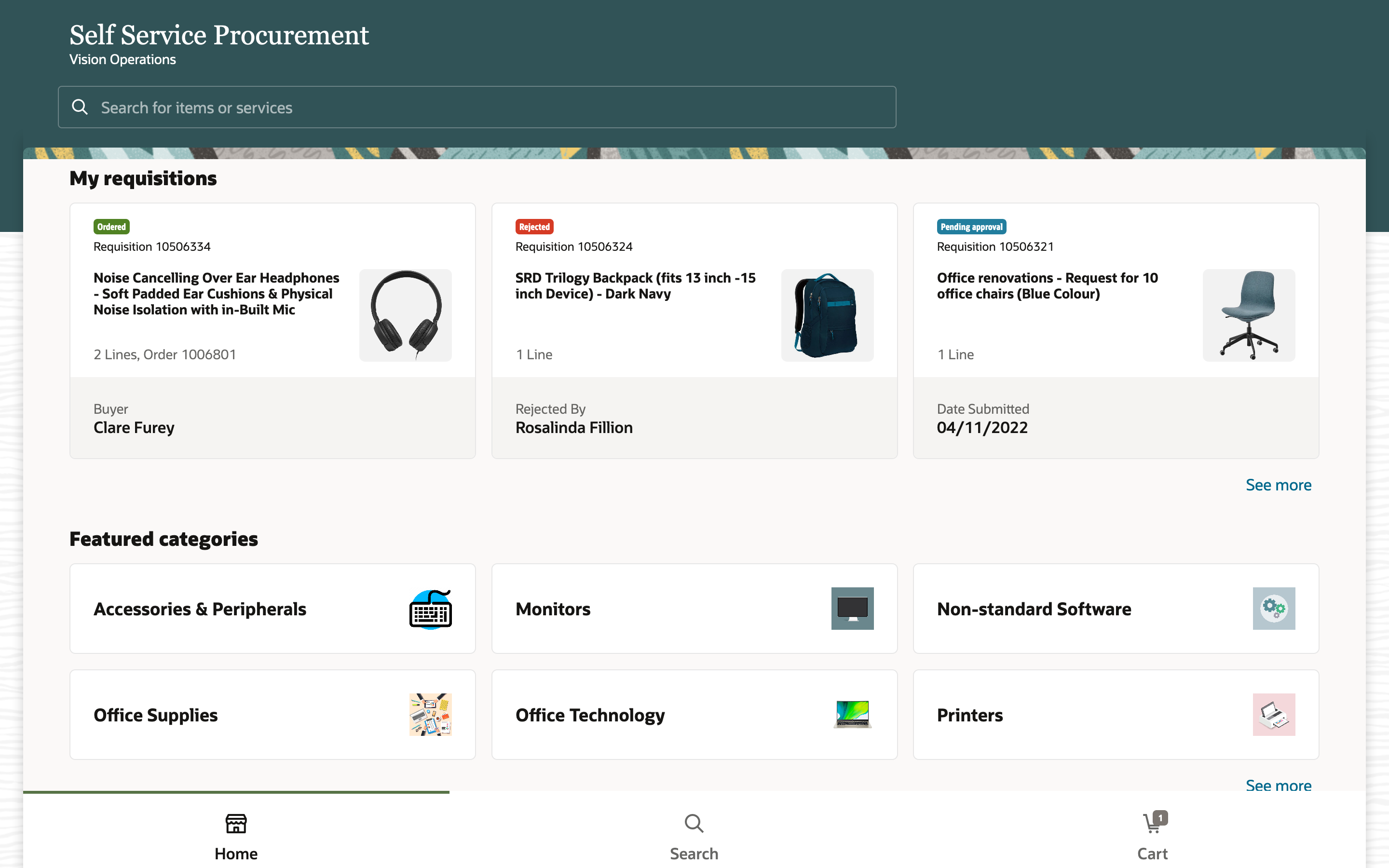Open the Search tab in bottom bar
1389x868 pixels.
point(694,837)
